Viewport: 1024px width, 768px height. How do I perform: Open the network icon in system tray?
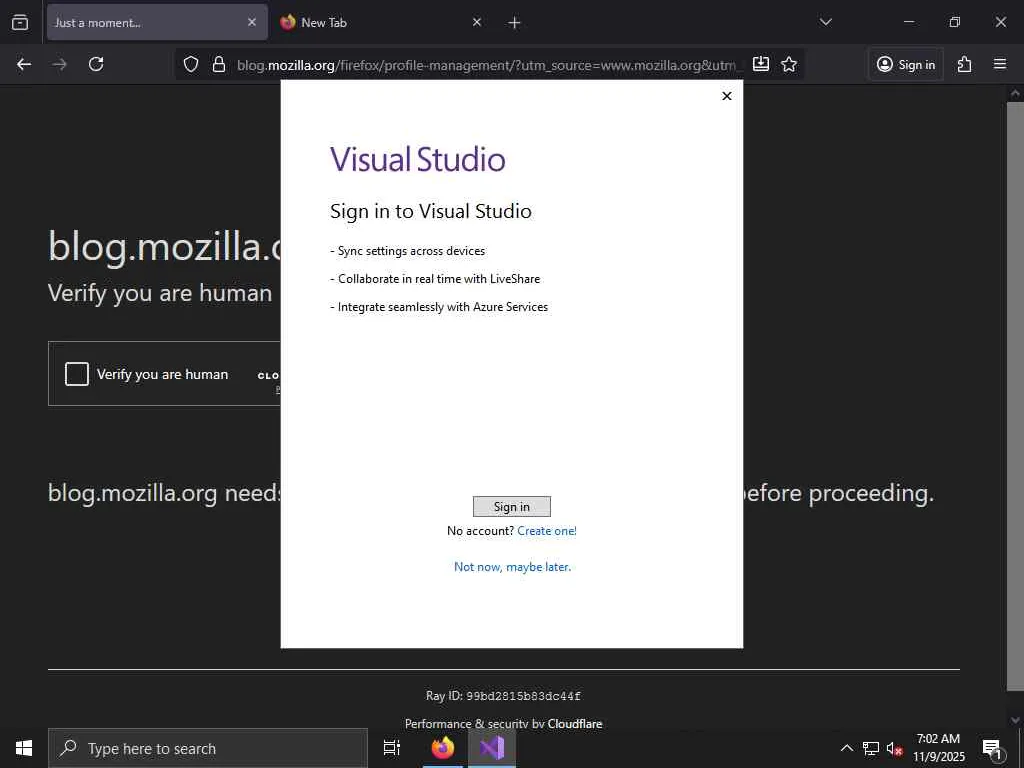point(871,748)
